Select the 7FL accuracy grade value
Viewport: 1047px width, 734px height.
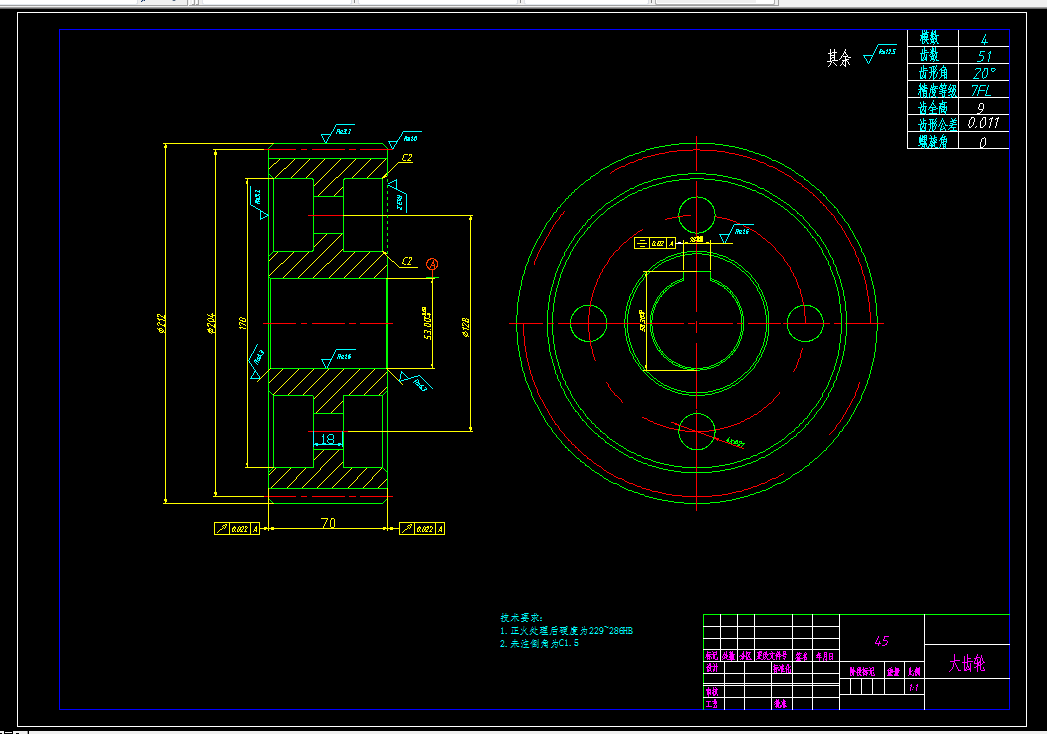981,91
